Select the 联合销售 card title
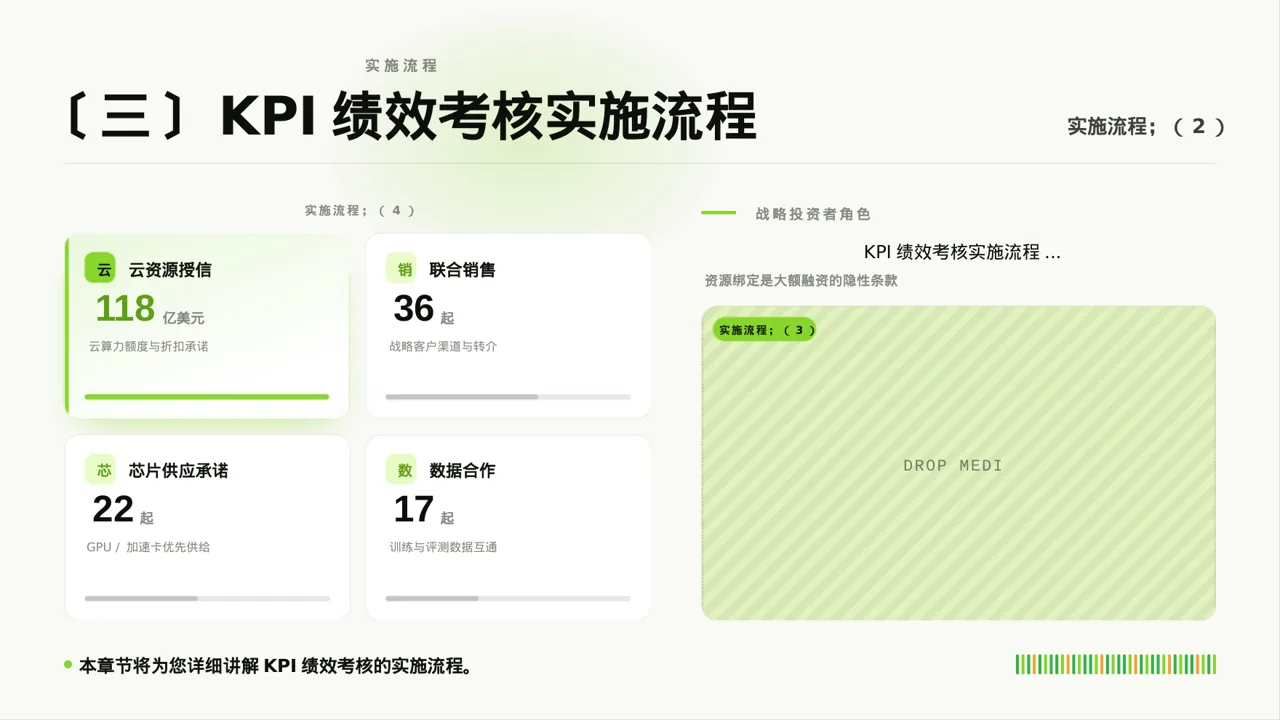Image resolution: width=1280 pixels, height=720 pixels. tap(462, 270)
